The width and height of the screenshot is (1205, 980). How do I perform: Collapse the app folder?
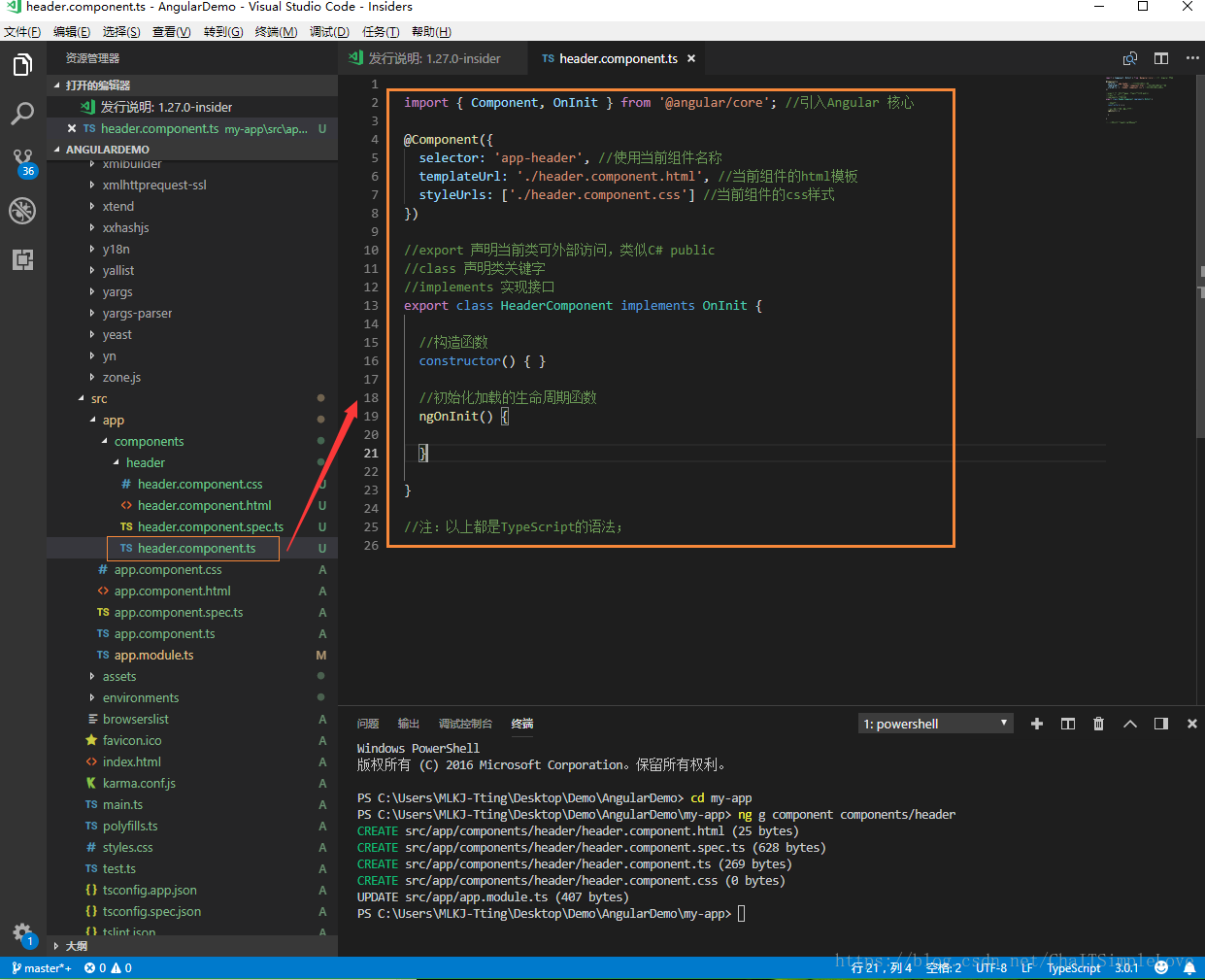(192, 421)
